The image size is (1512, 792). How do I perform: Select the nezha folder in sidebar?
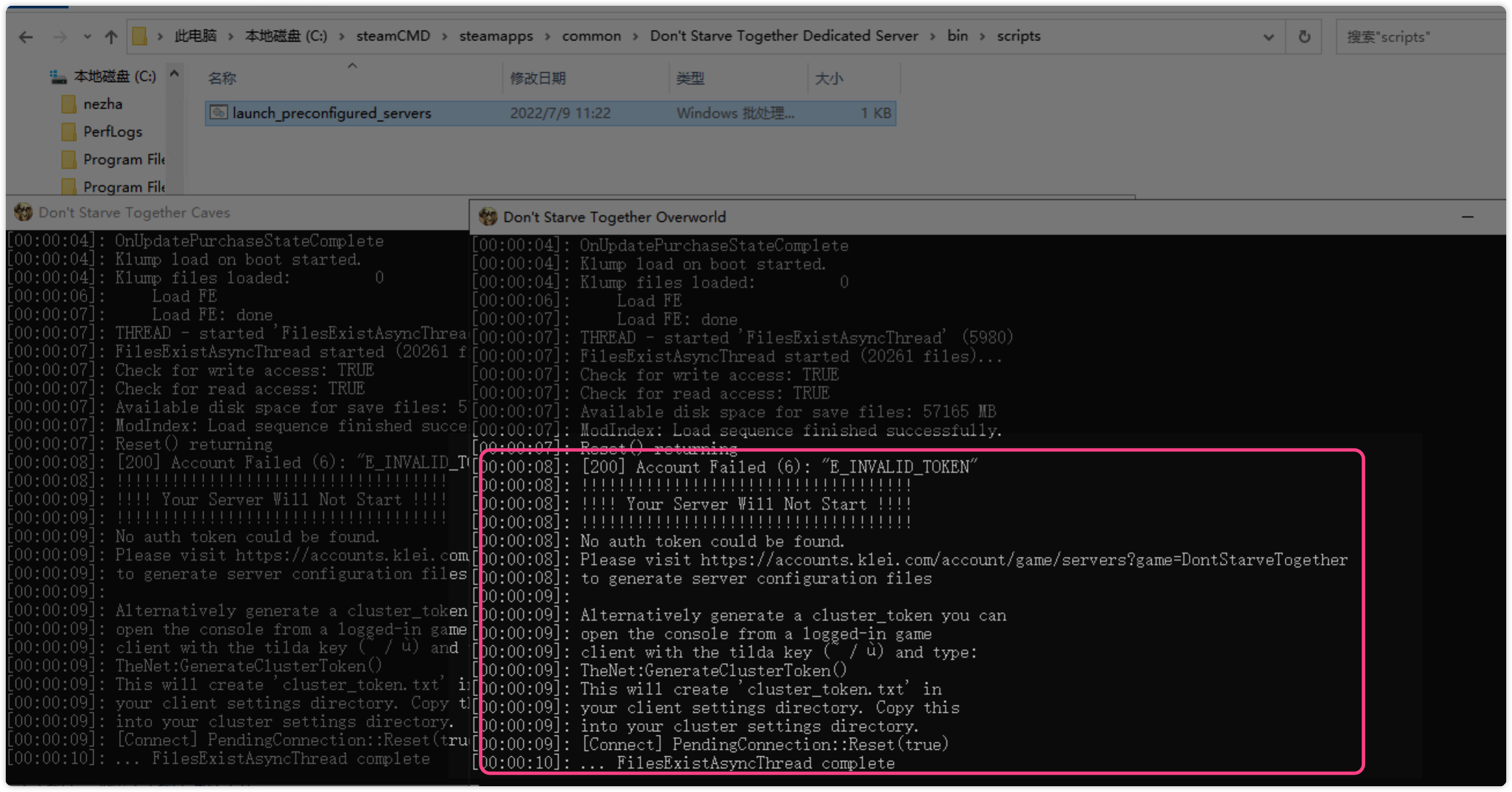pyautogui.click(x=103, y=105)
